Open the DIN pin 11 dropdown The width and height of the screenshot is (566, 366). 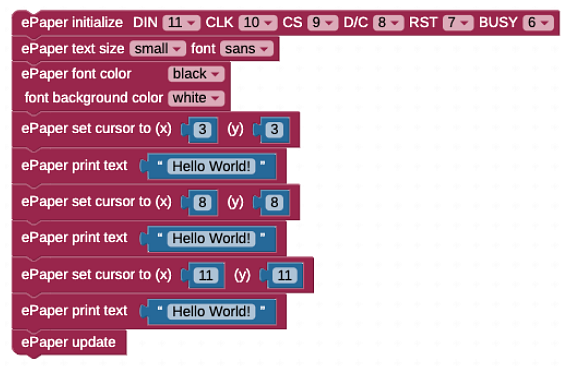(181, 23)
